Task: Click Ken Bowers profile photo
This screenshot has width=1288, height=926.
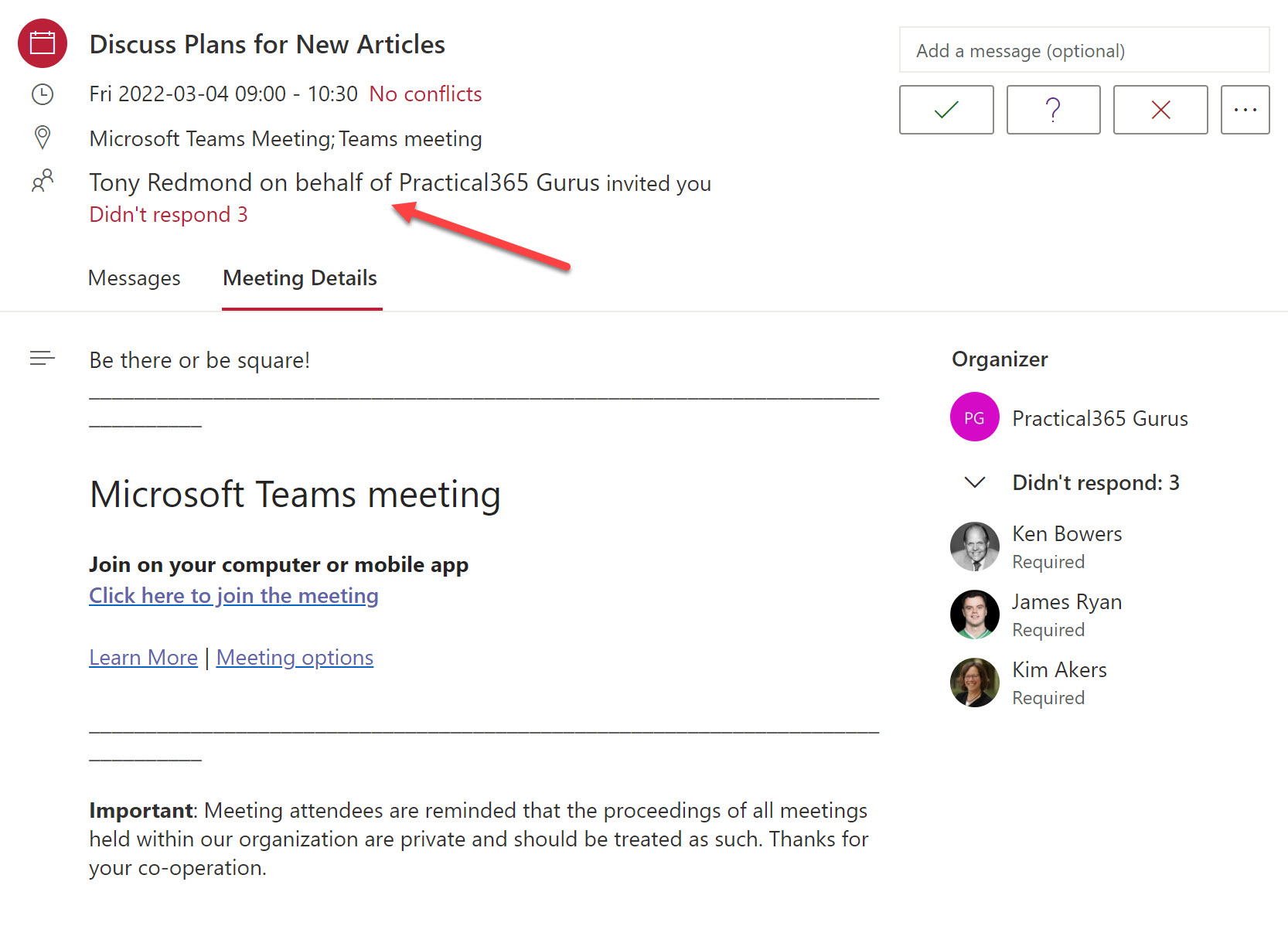Action: coord(974,546)
